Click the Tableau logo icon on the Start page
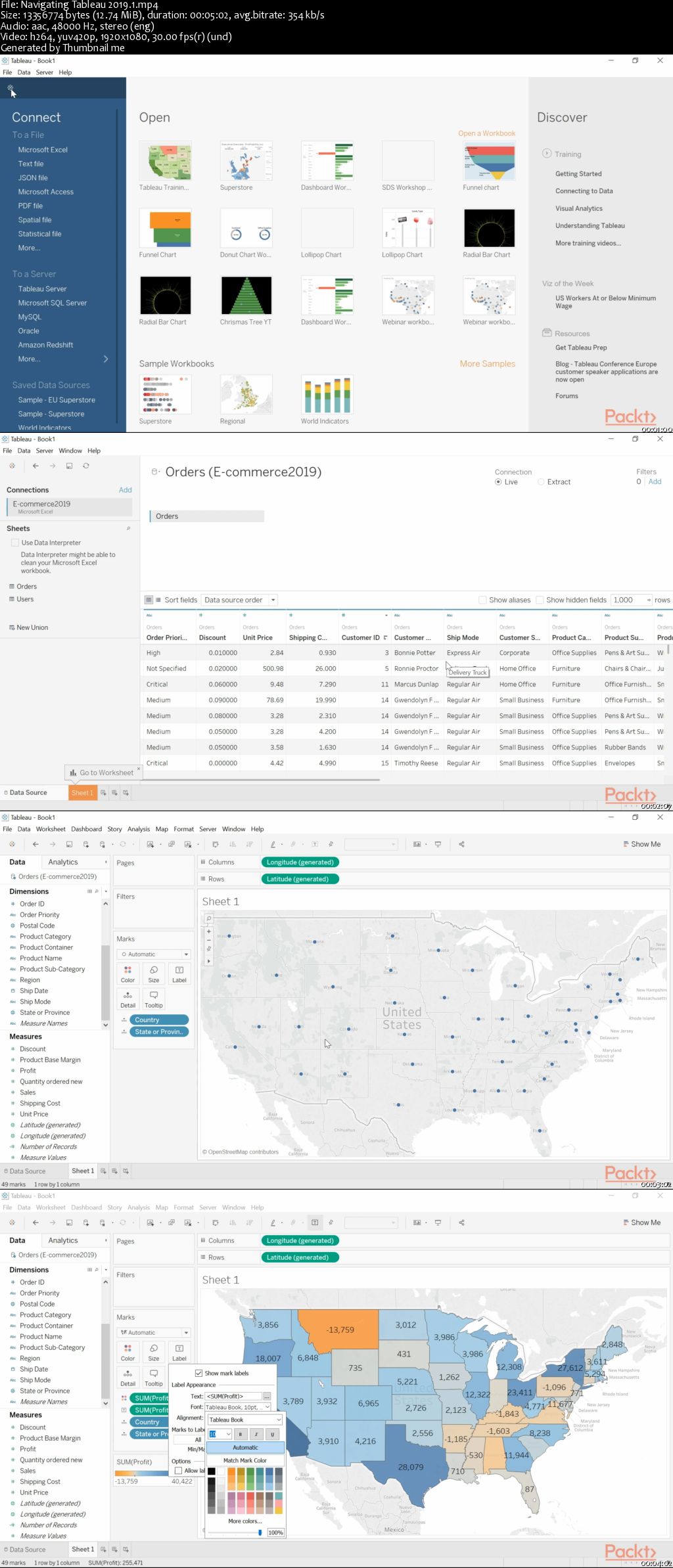Viewport: 673px width, 1568px height. point(10,87)
